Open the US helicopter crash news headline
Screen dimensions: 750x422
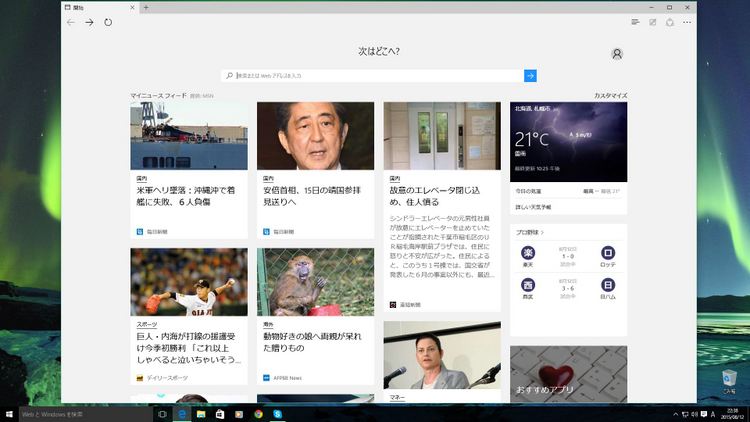pyautogui.click(x=186, y=196)
